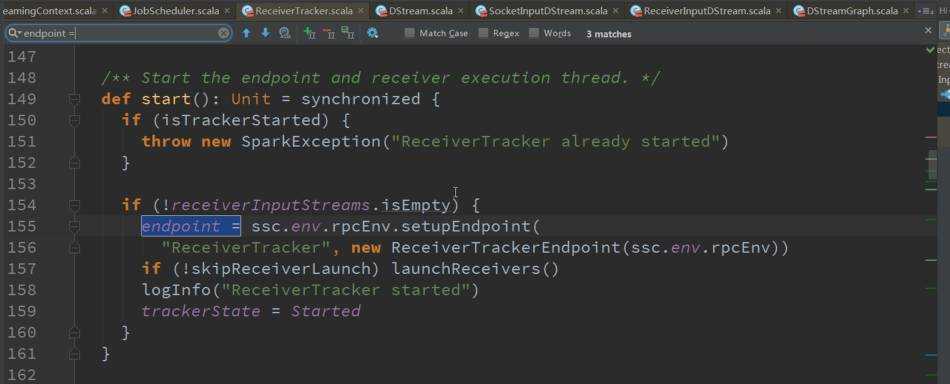
Task: Click line number 153 in the gutter
Action: click(21, 184)
